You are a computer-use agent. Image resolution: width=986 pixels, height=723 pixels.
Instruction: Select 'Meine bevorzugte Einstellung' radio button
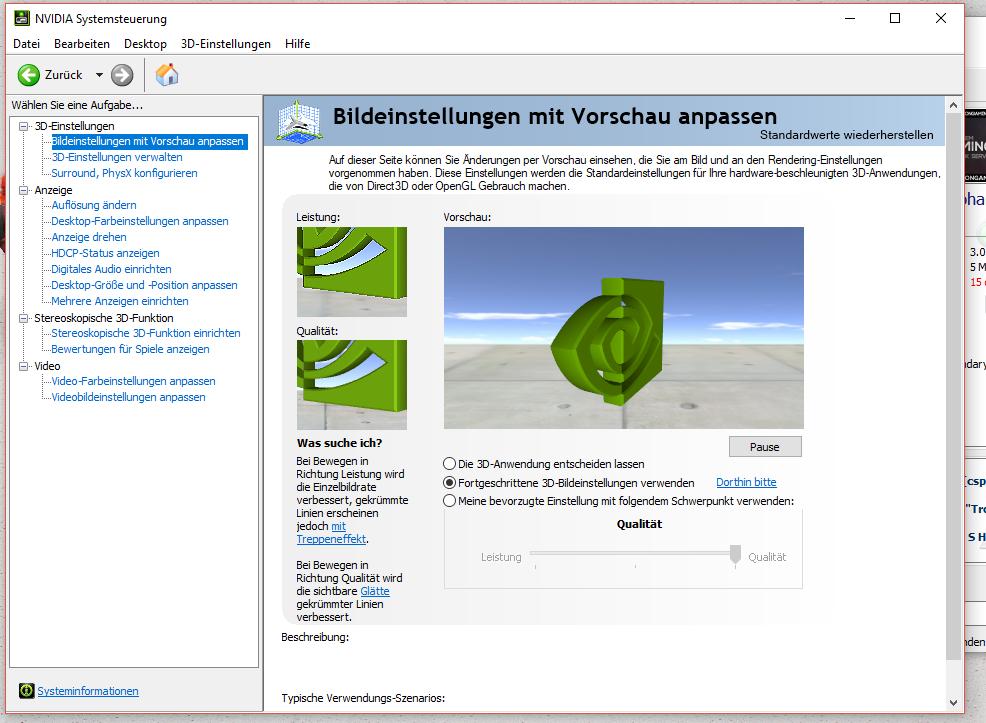[449, 501]
